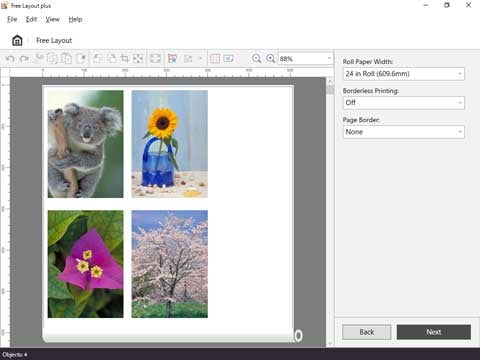Image resolution: width=480 pixels, height=360 pixels.
Task: Click the auto-arrange objects icon
Action: 172,59
